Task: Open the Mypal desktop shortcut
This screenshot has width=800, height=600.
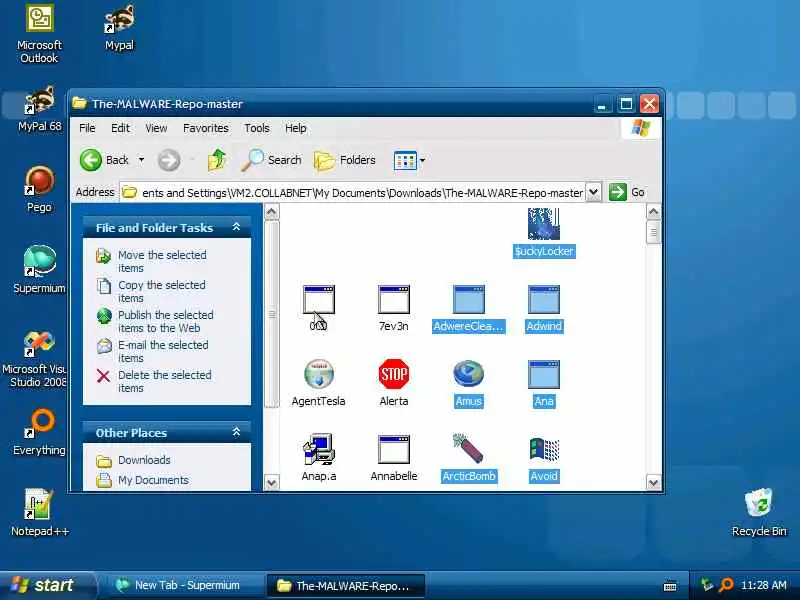Action: [119, 28]
